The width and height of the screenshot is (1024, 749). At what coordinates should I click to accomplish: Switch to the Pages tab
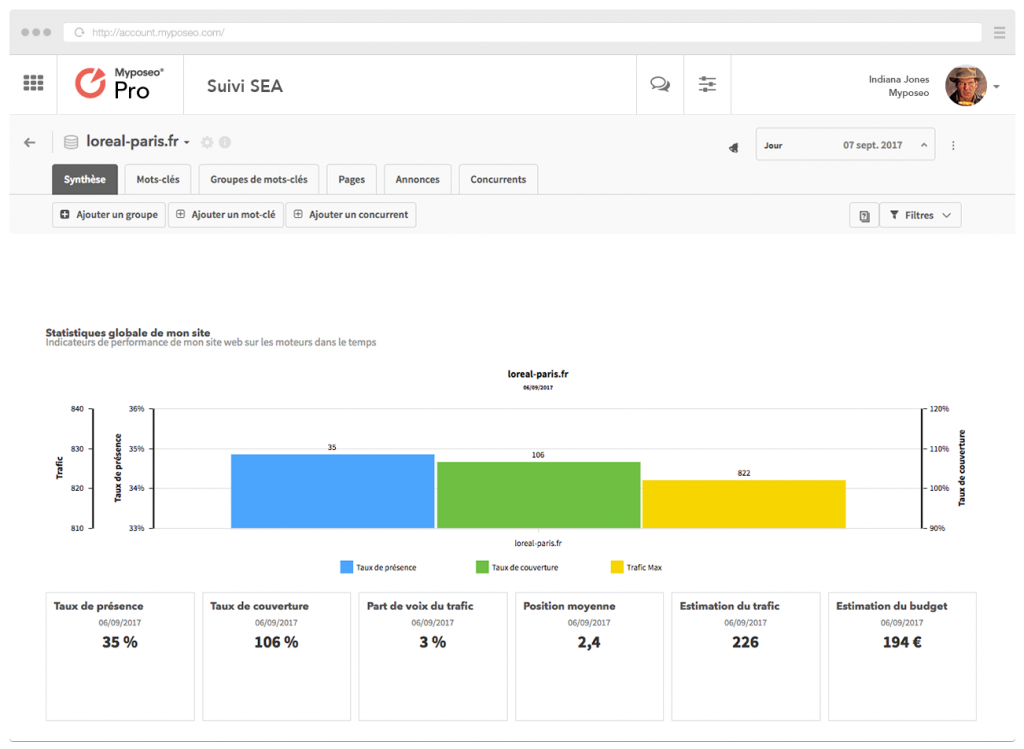click(351, 180)
